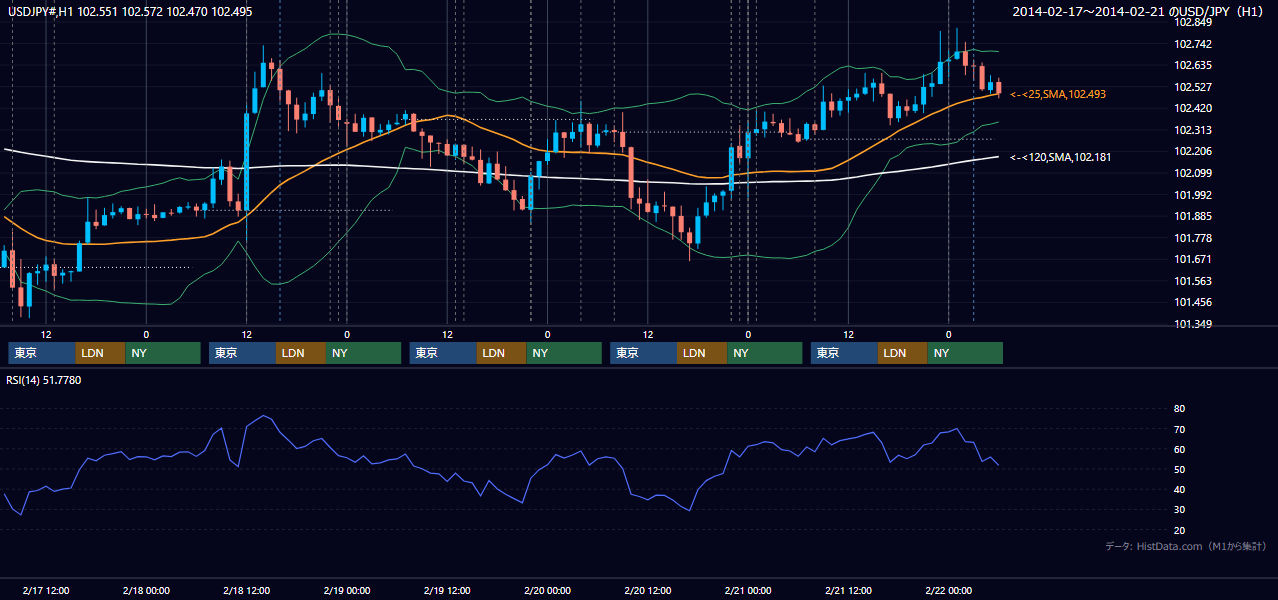Viewport: 1278px width, 600px height.
Task: Click the 2/18 12:00 time axis label
Action: click(x=247, y=591)
